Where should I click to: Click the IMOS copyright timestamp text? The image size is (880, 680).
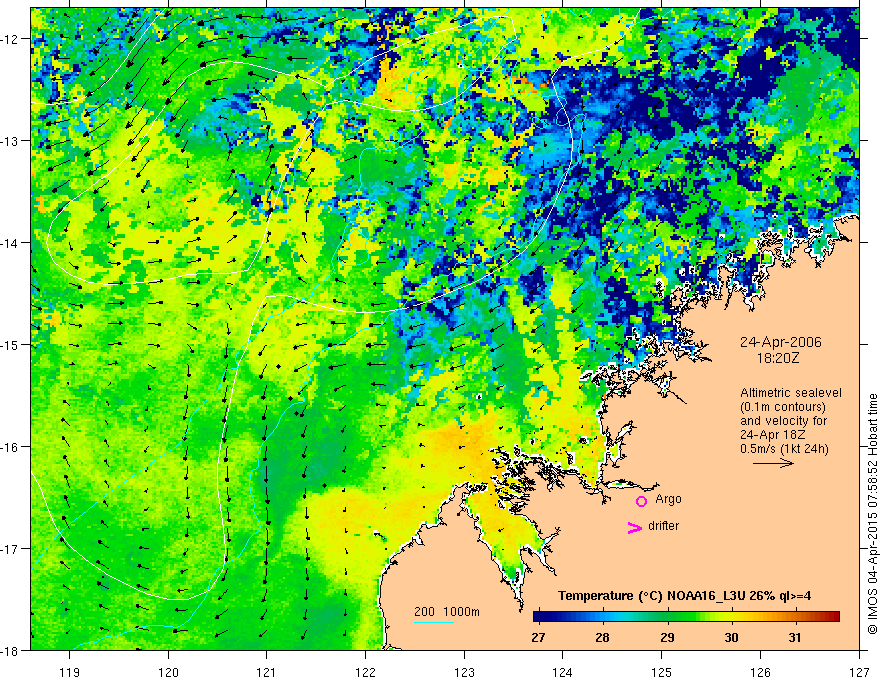pos(873,514)
